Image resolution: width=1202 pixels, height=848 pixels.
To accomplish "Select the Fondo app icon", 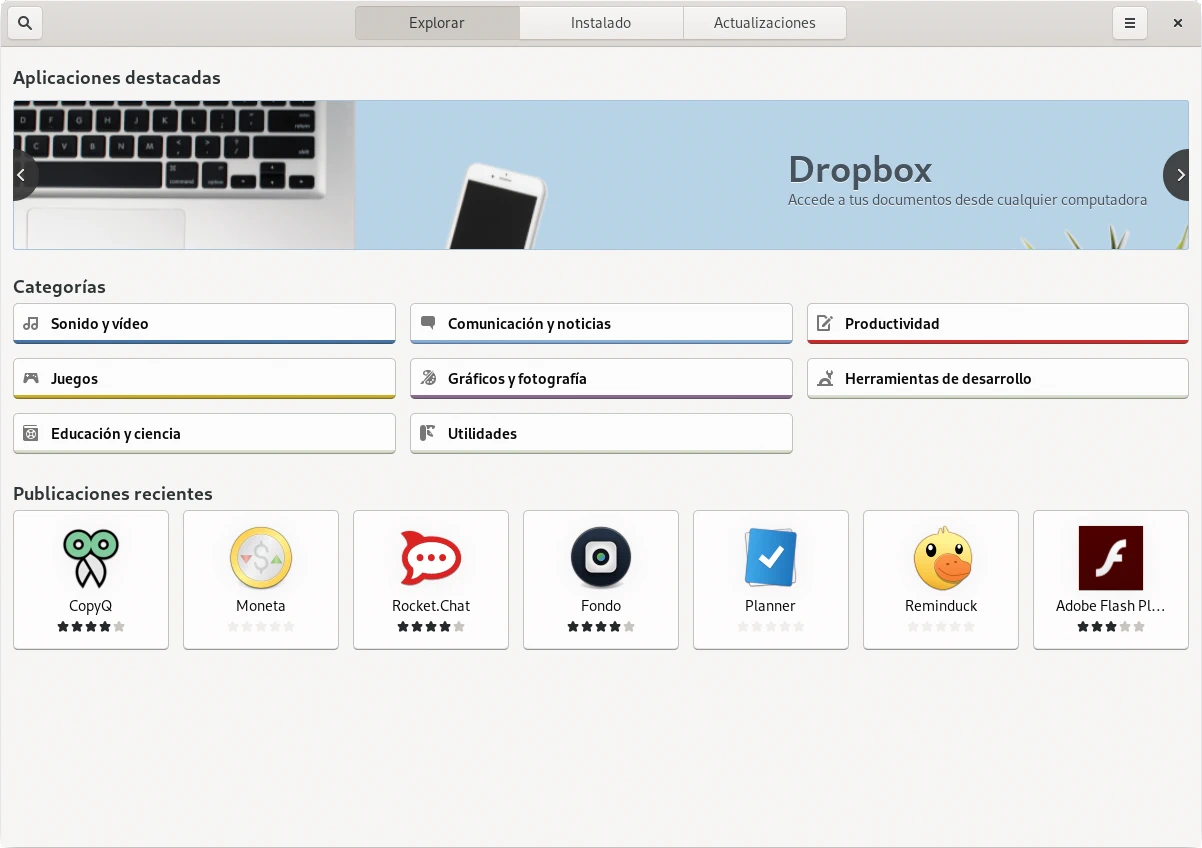I will point(601,558).
